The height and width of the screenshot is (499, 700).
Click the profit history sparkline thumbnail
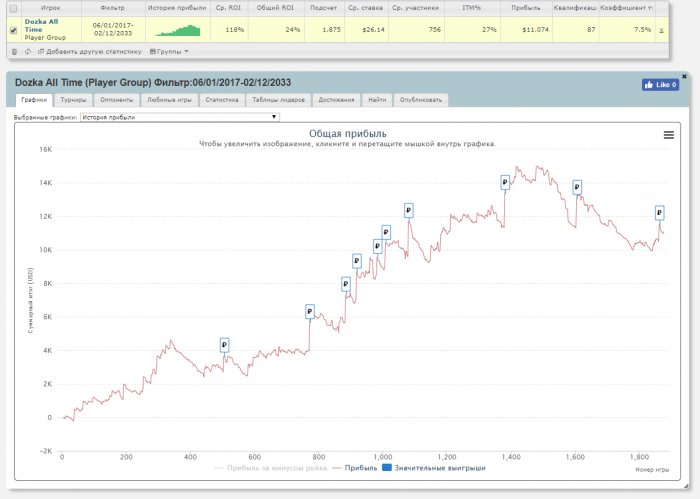176,30
